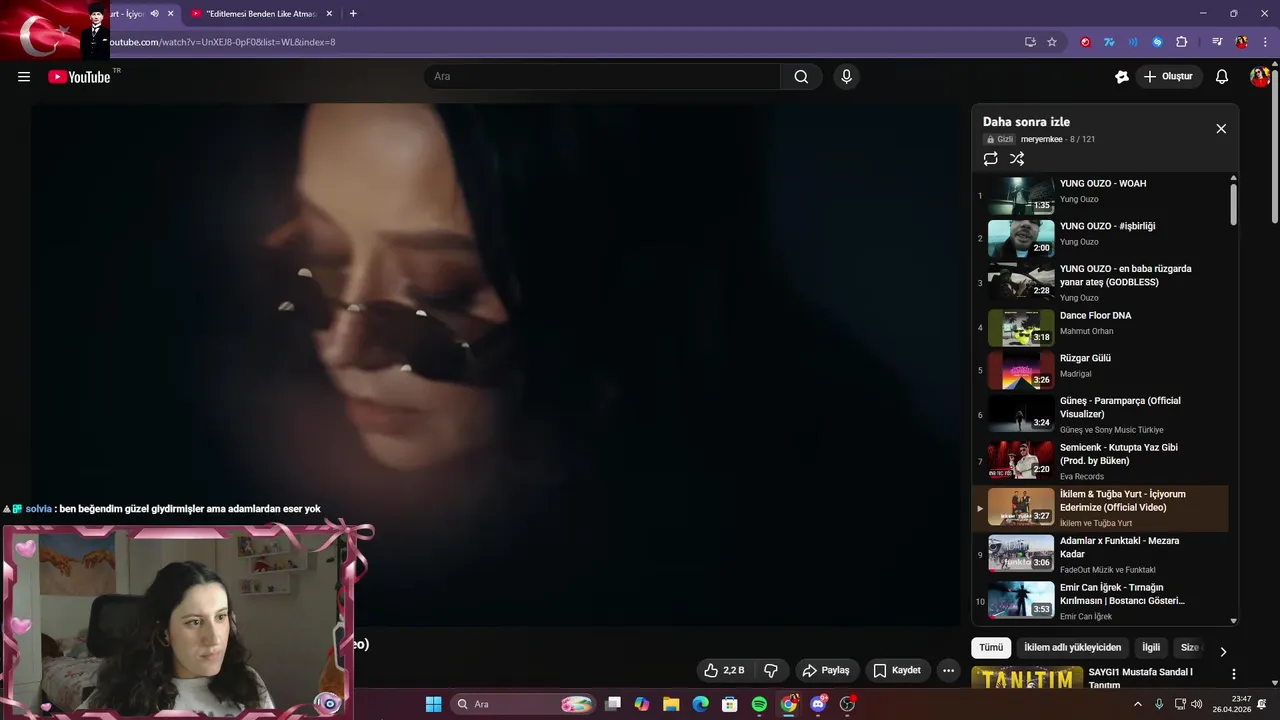Open File Explorer from the taskbar

click(671, 704)
